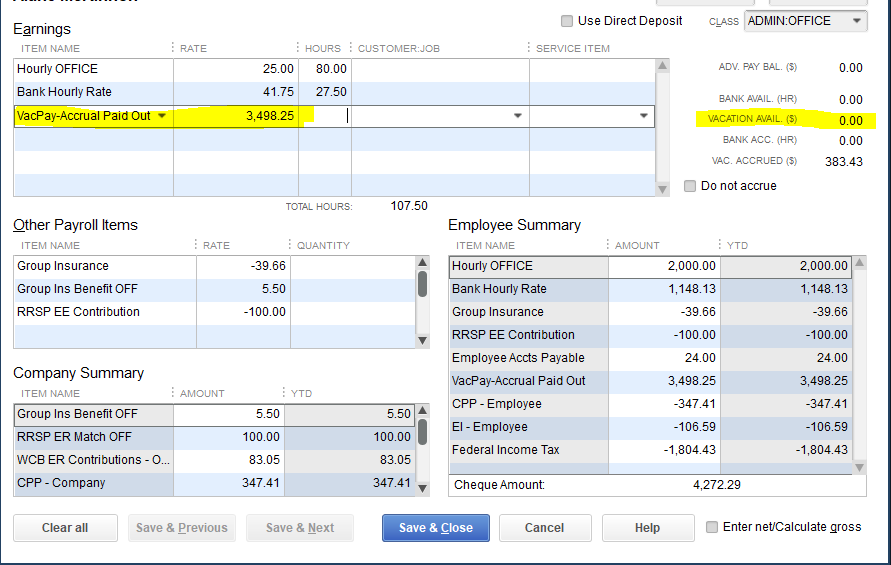
Task: Open the Help button
Action: [x=648, y=527]
